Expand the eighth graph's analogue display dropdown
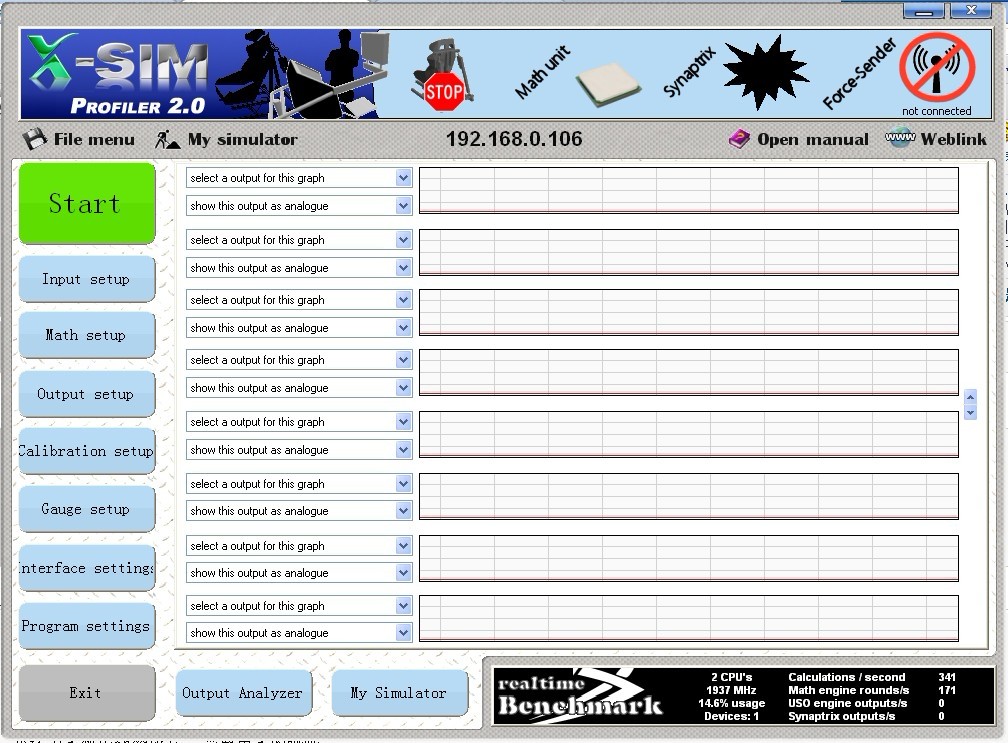The height and width of the screenshot is (743, 1008). 403,633
